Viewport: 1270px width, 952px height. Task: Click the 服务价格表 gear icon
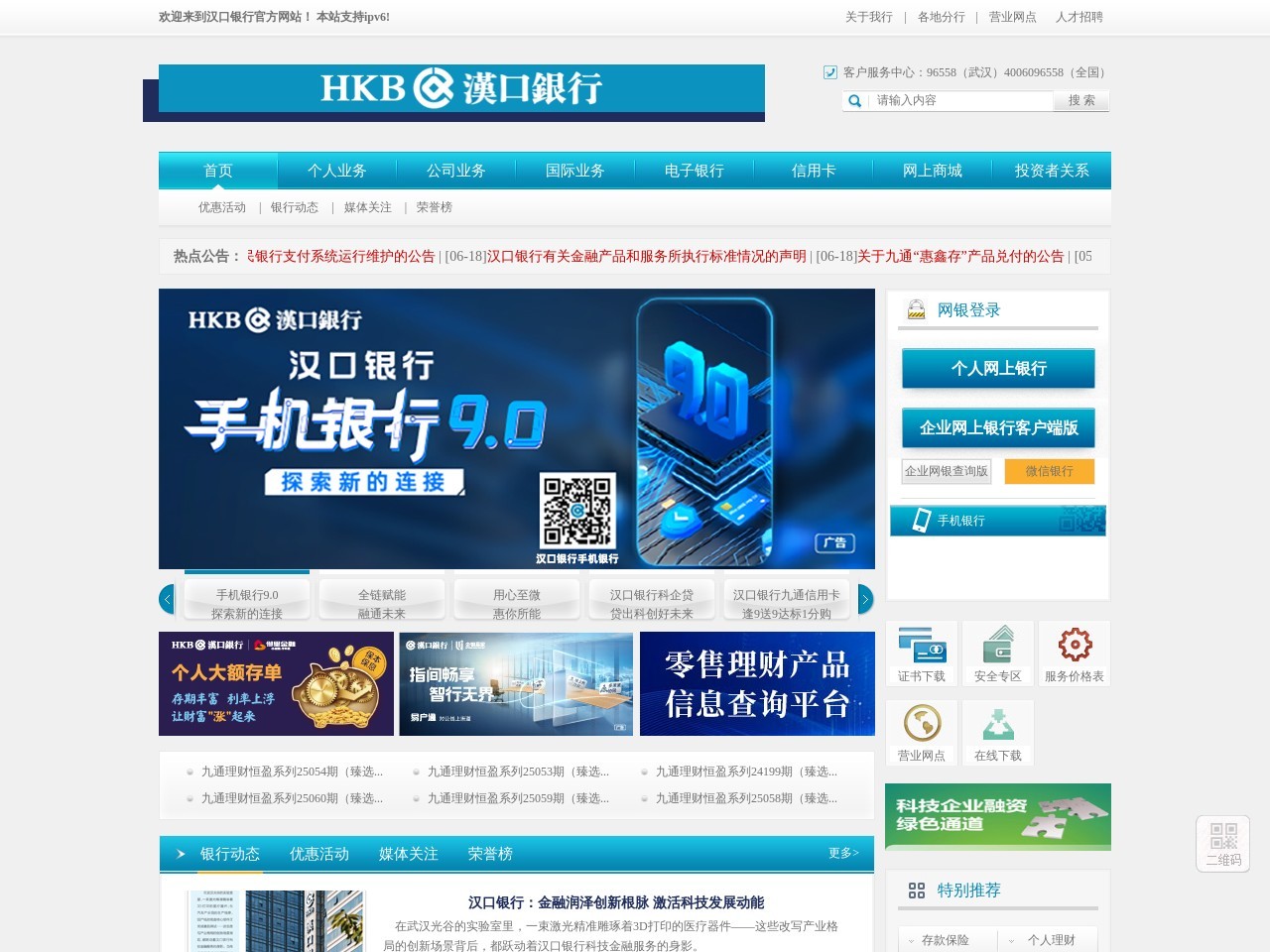pyautogui.click(x=1074, y=647)
